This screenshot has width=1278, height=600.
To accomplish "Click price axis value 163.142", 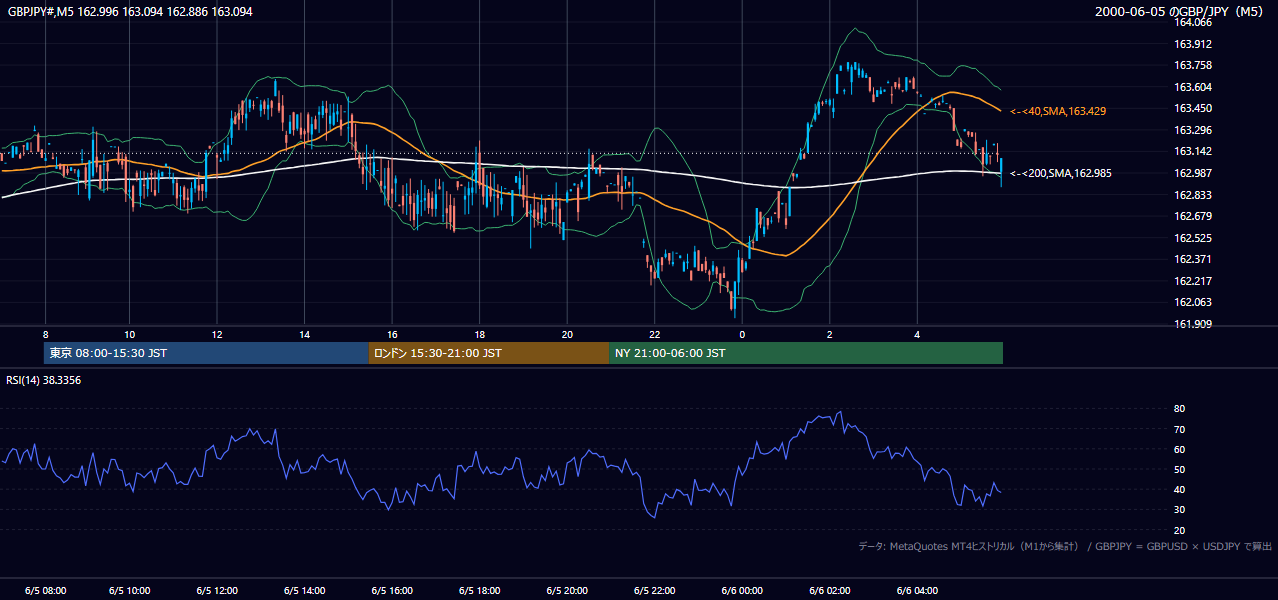I will 1192,151.
